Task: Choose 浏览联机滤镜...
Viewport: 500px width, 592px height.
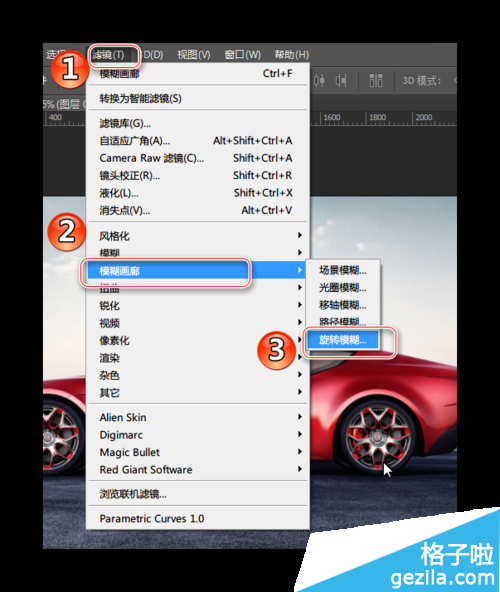Action: click(197, 493)
